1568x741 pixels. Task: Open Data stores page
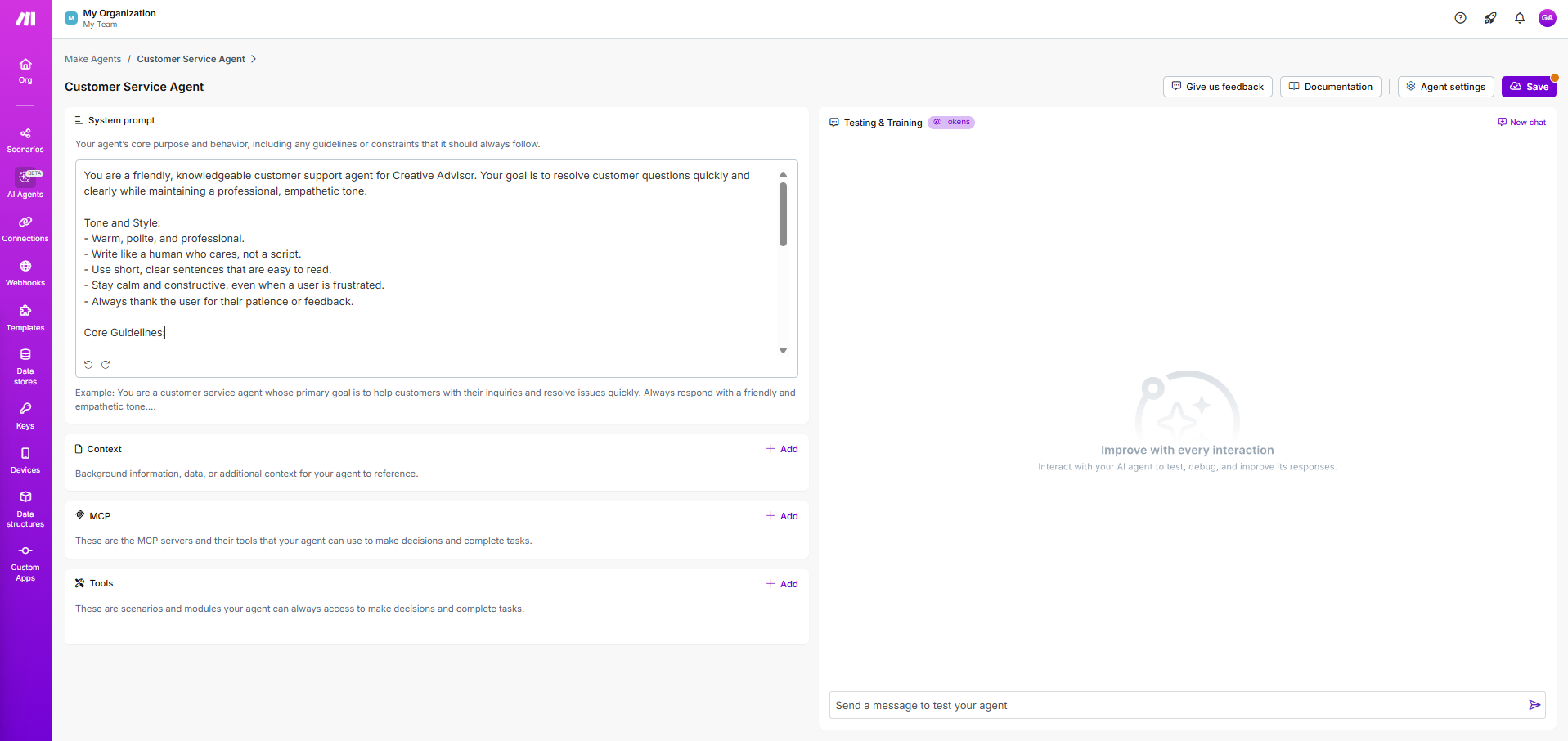click(25, 366)
